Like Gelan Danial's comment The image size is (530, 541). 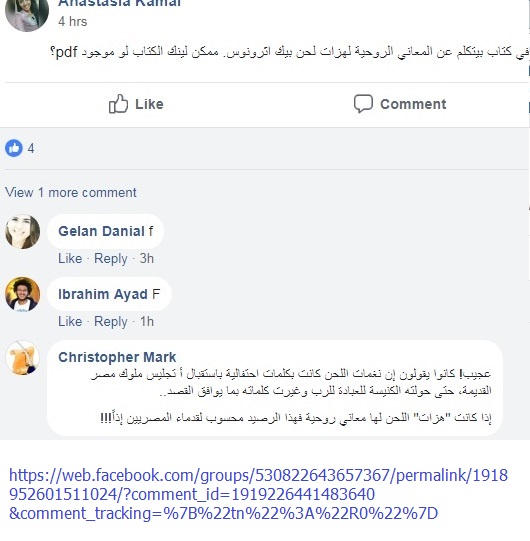(x=70, y=258)
